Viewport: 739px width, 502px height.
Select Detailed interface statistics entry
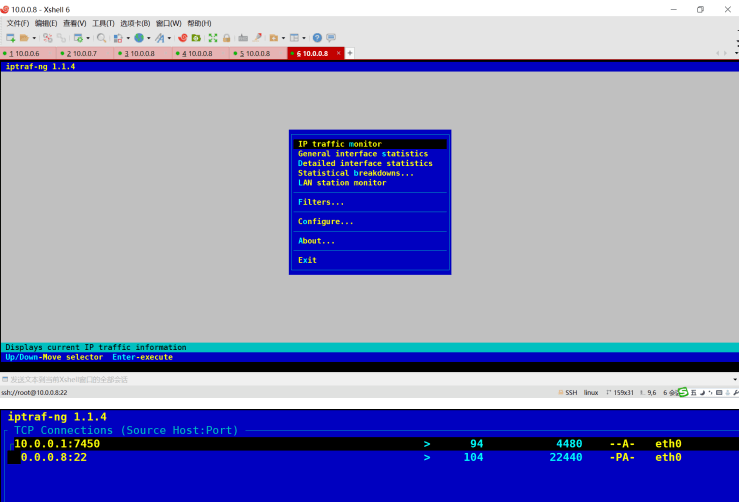click(370, 163)
